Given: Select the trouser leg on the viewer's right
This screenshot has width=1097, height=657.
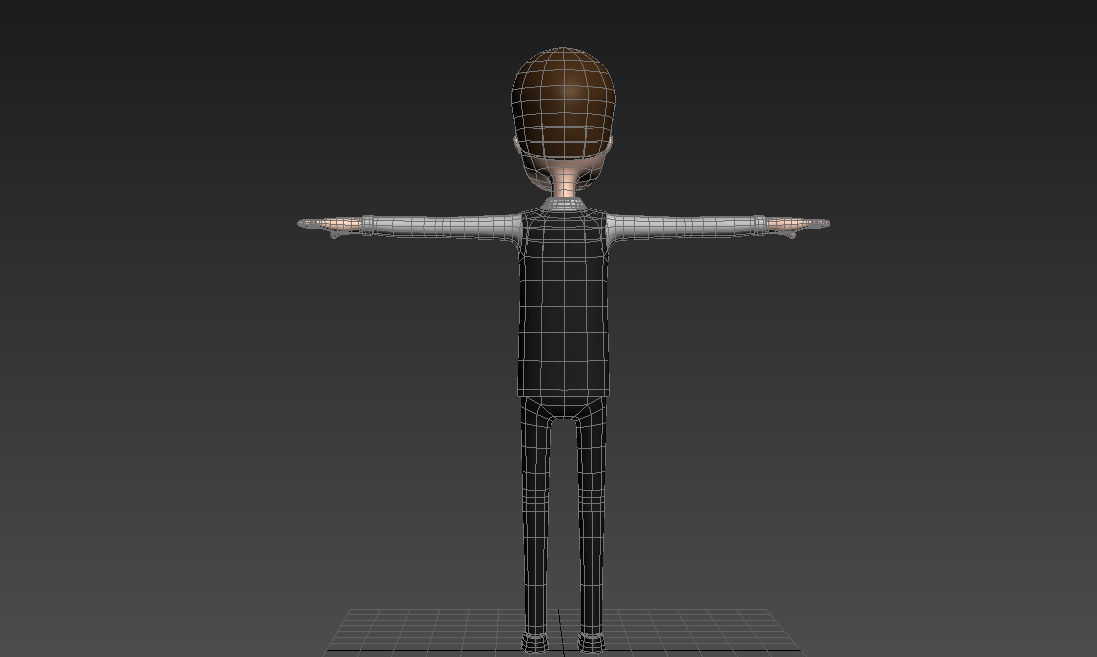Looking at the screenshot, I should pos(590,518).
